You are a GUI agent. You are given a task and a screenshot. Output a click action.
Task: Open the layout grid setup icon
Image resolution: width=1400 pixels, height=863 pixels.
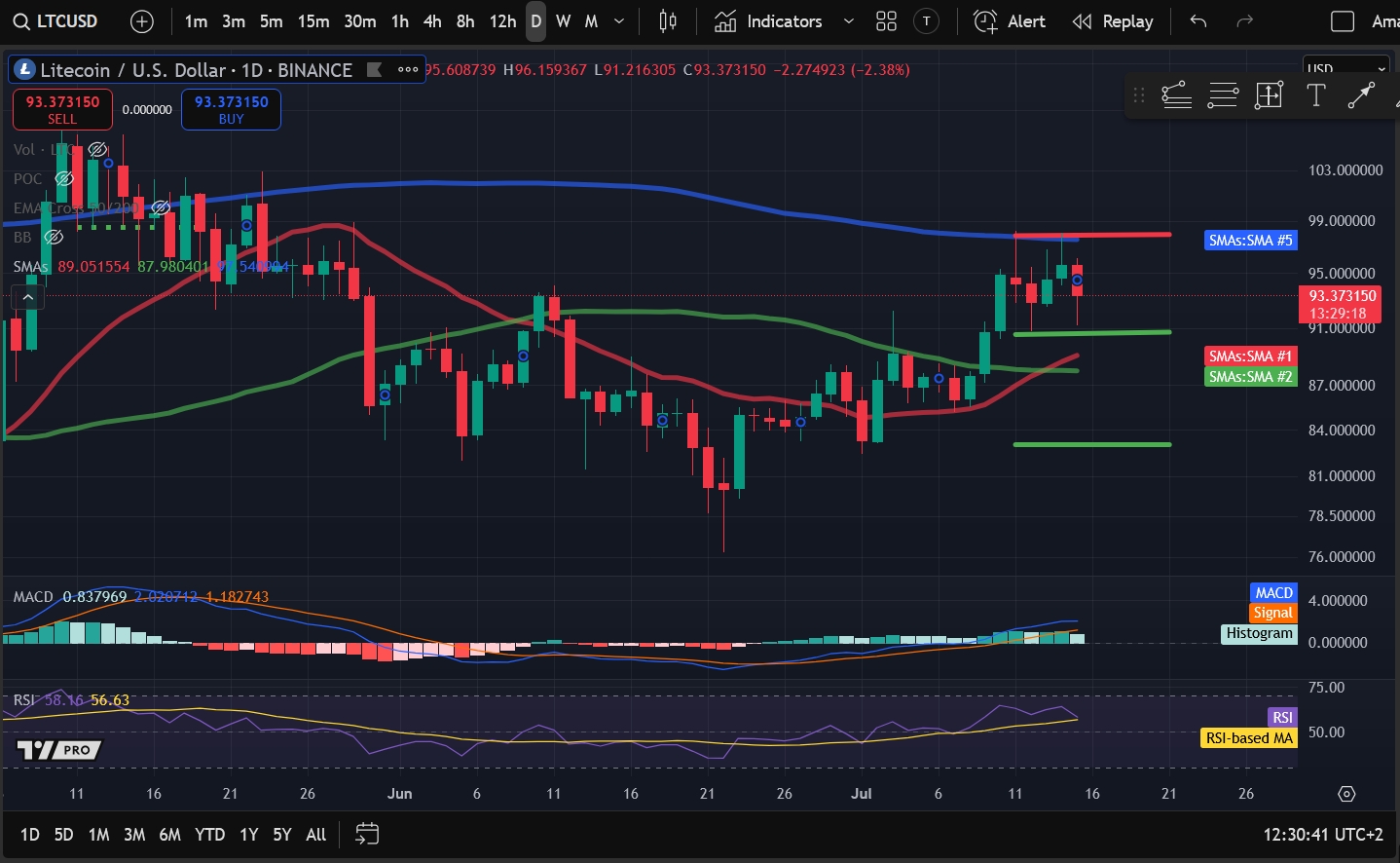click(x=886, y=21)
